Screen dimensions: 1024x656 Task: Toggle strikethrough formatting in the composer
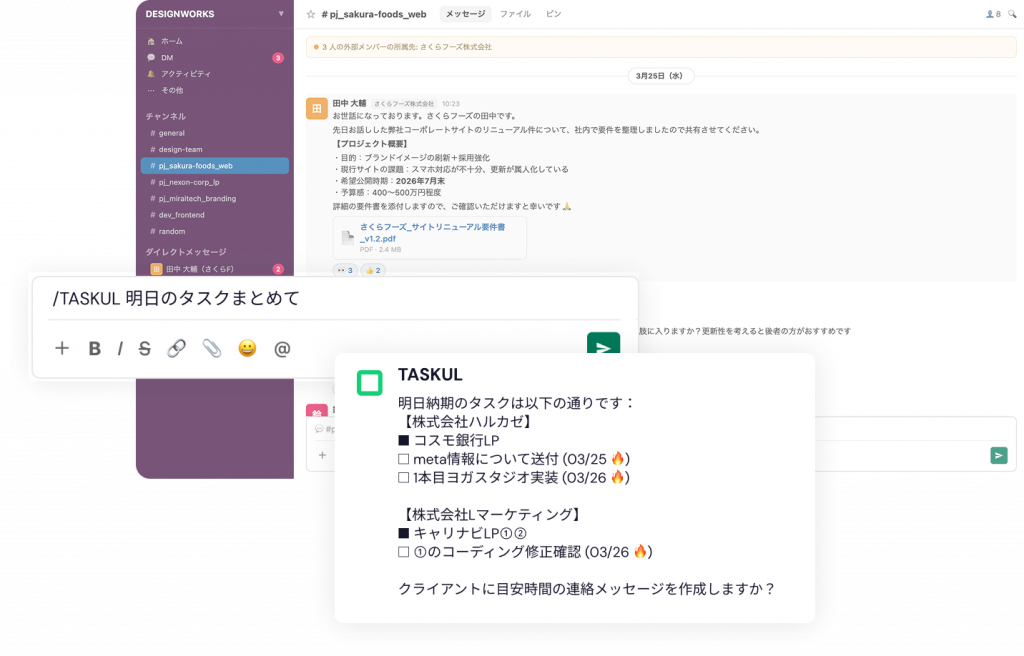click(x=144, y=349)
